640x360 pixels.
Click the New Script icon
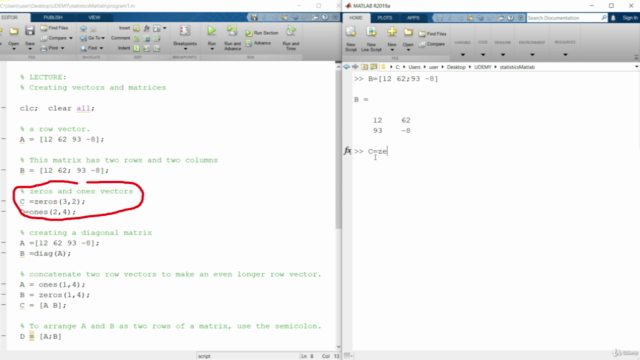tap(351, 32)
